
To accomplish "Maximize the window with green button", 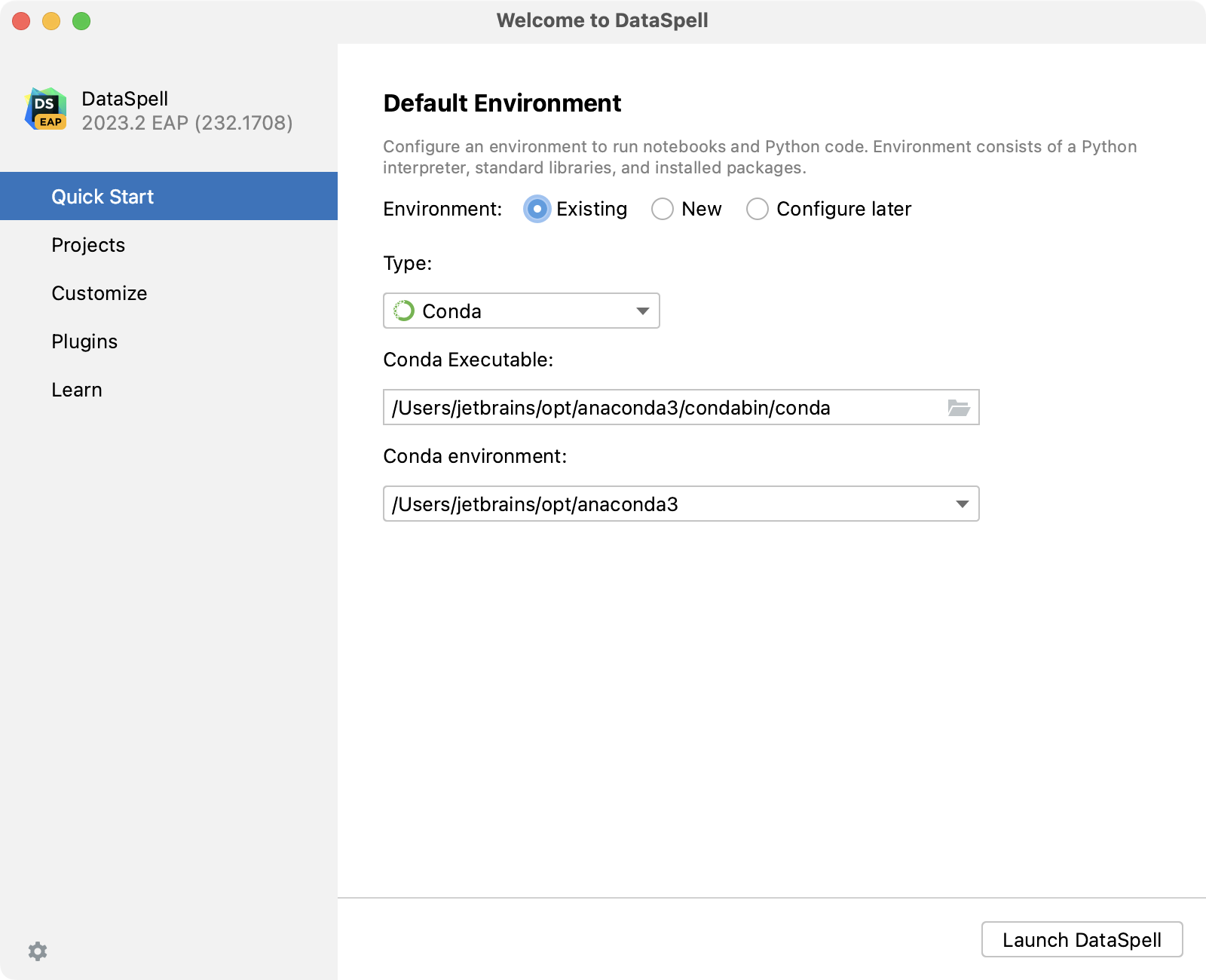I will (81, 21).
